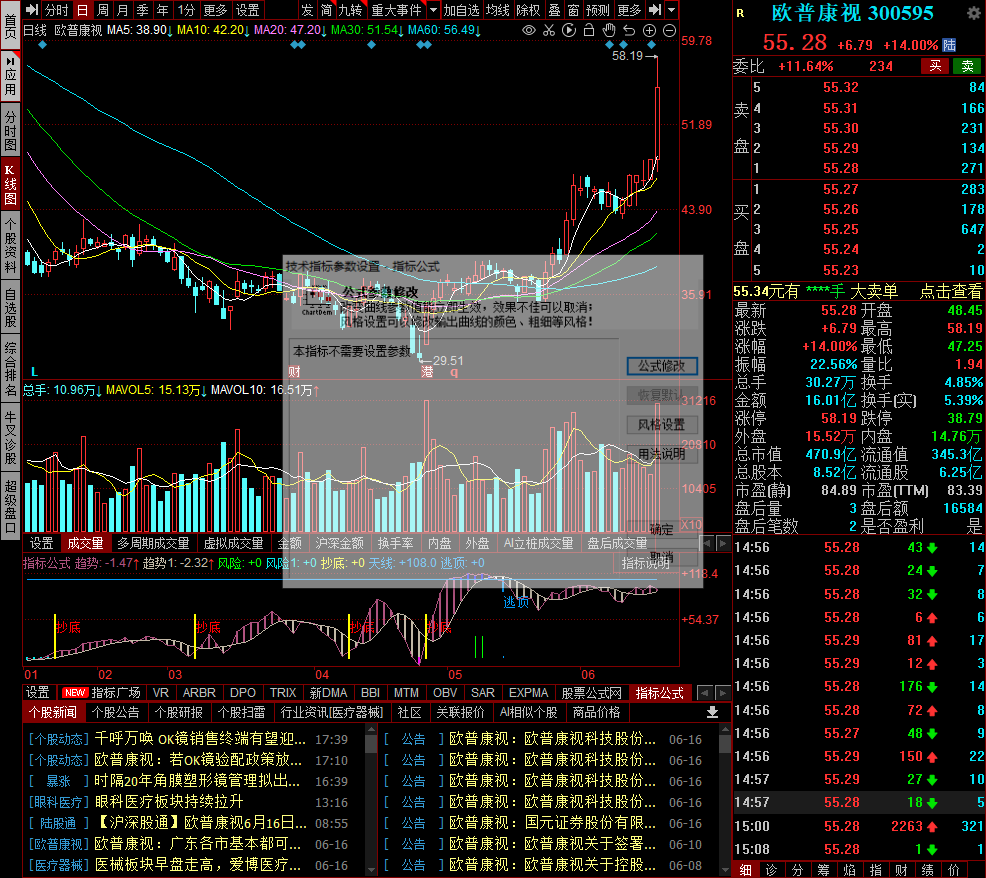Select the 诊 tab at bottom right

click(x=771, y=870)
